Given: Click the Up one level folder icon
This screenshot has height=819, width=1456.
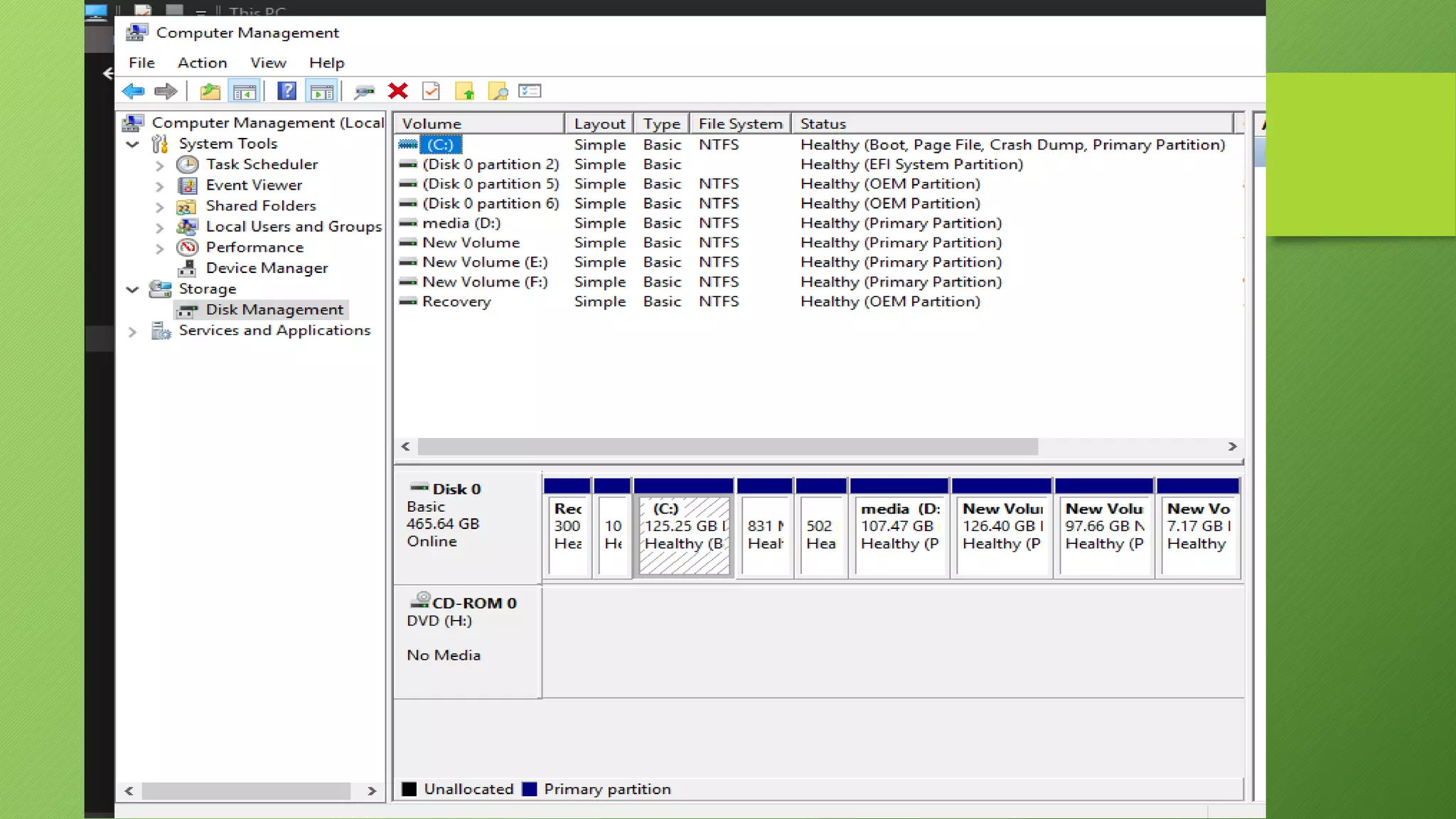Looking at the screenshot, I should [210, 91].
